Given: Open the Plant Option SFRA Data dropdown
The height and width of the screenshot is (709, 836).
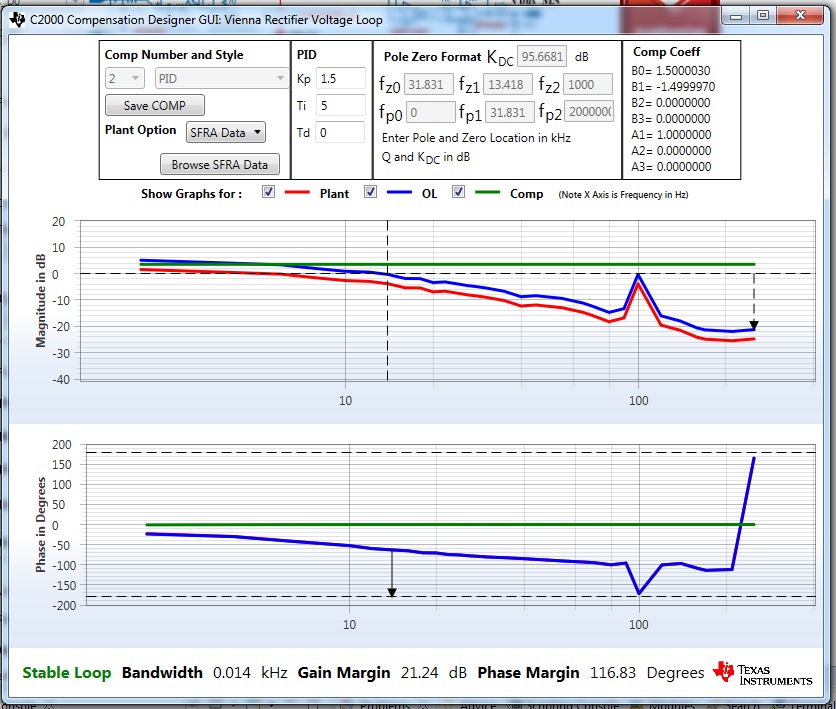Looking at the screenshot, I should [x=226, y=132].
